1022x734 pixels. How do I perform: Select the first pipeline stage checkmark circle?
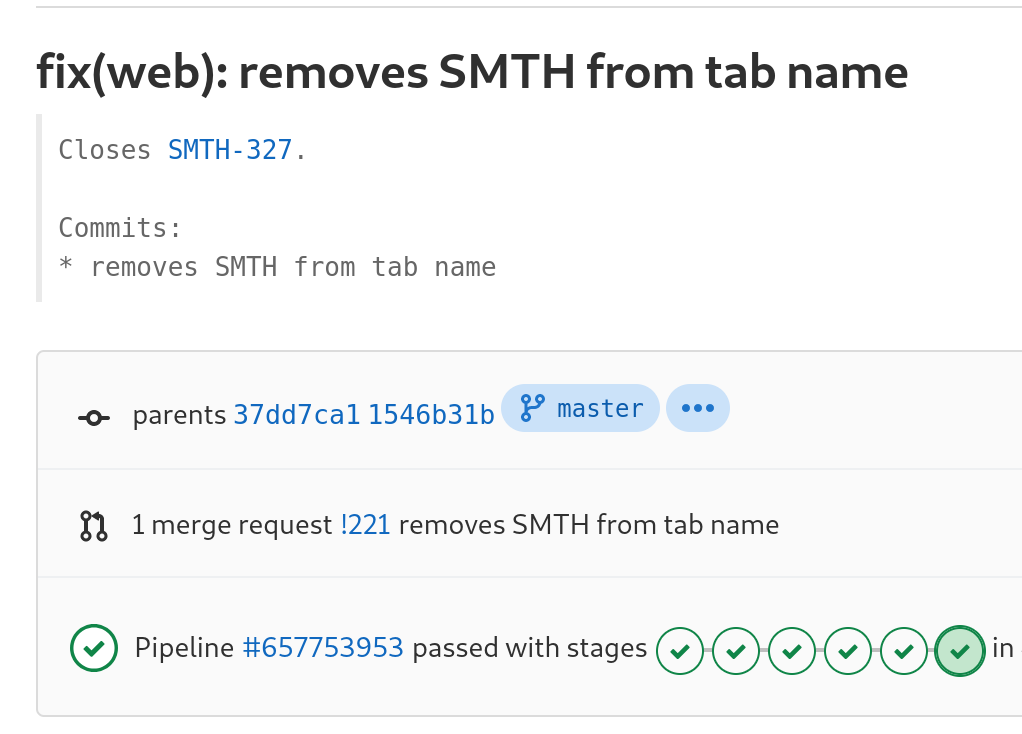(x=680, y=650)
